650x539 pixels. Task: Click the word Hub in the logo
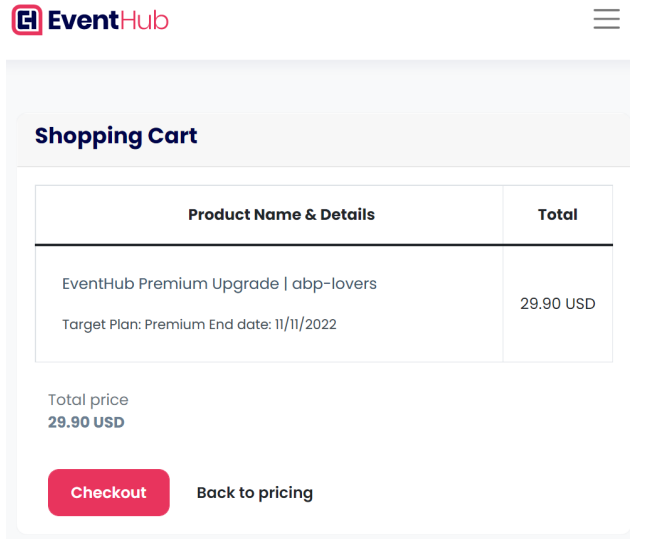coord(145,20)
